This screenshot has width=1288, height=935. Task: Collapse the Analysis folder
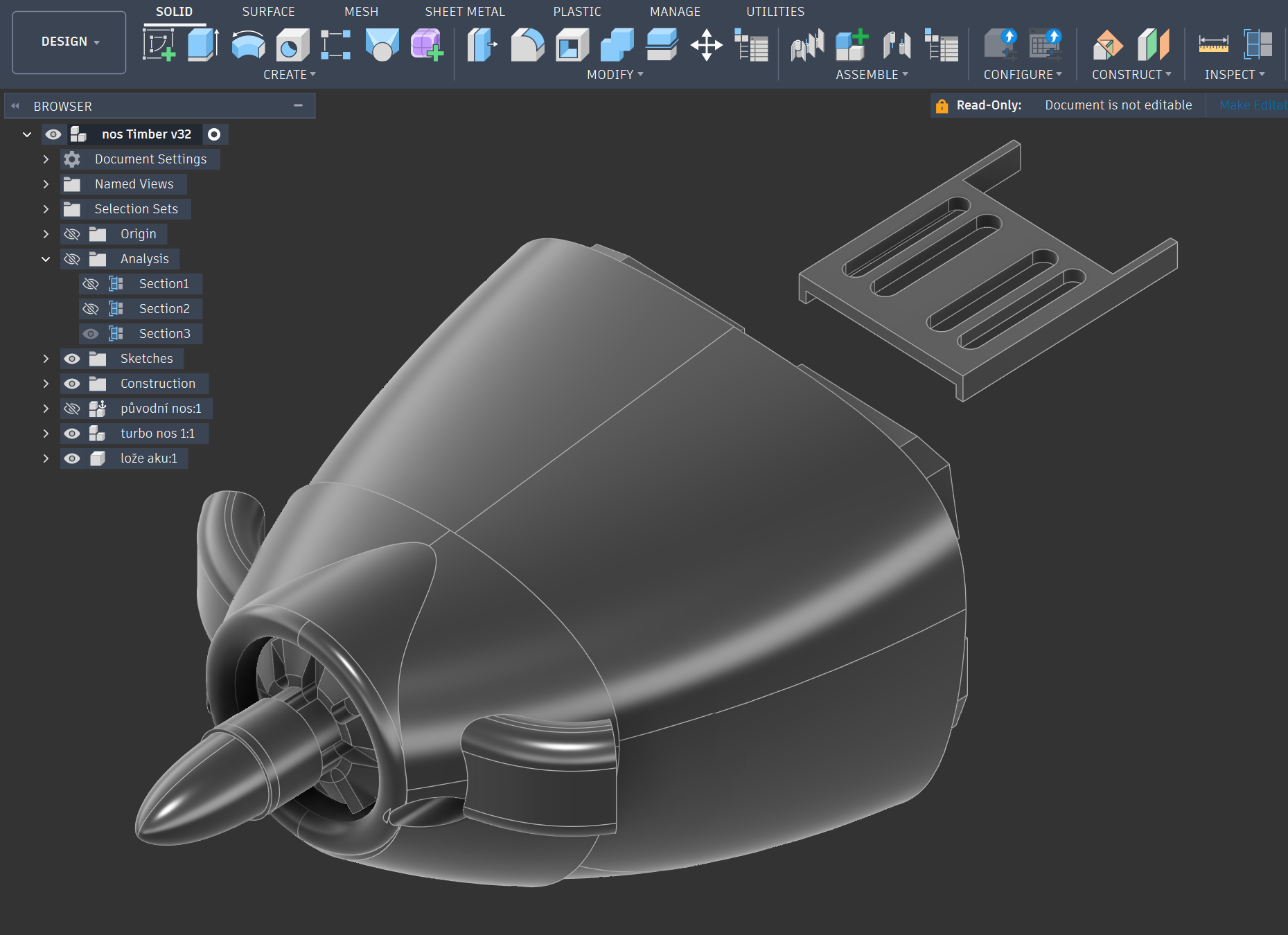point(46,259)
